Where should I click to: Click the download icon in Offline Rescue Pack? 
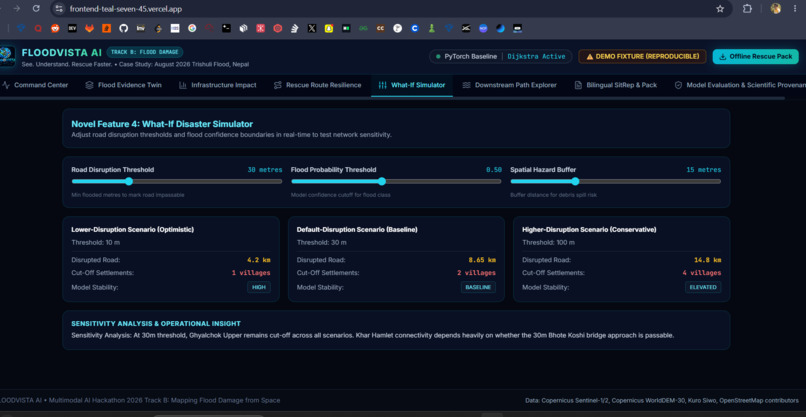click(722, 57)
